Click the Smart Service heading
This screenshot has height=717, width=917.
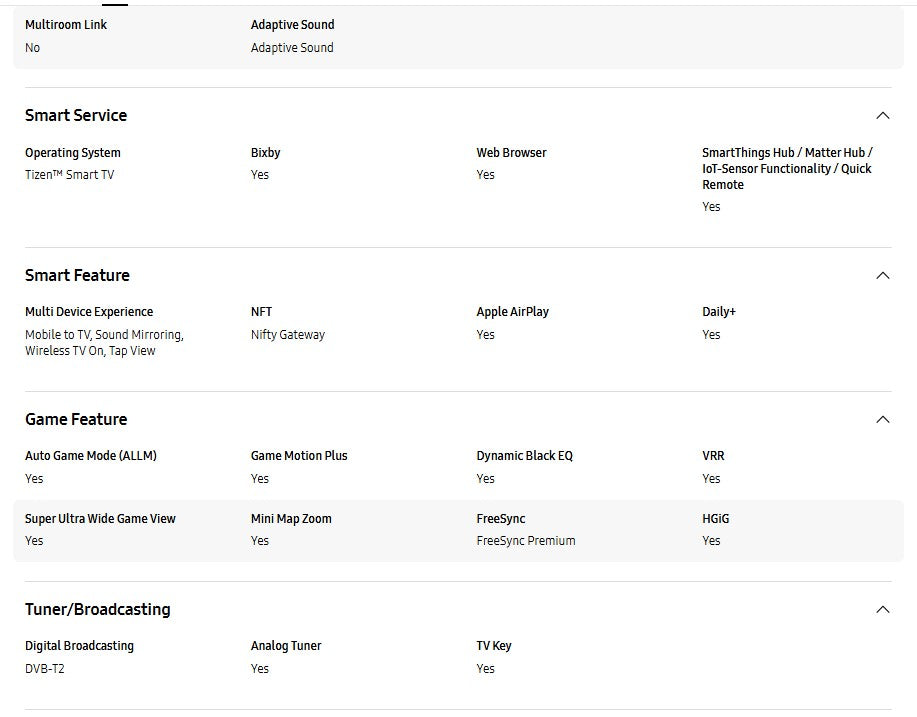76,115
